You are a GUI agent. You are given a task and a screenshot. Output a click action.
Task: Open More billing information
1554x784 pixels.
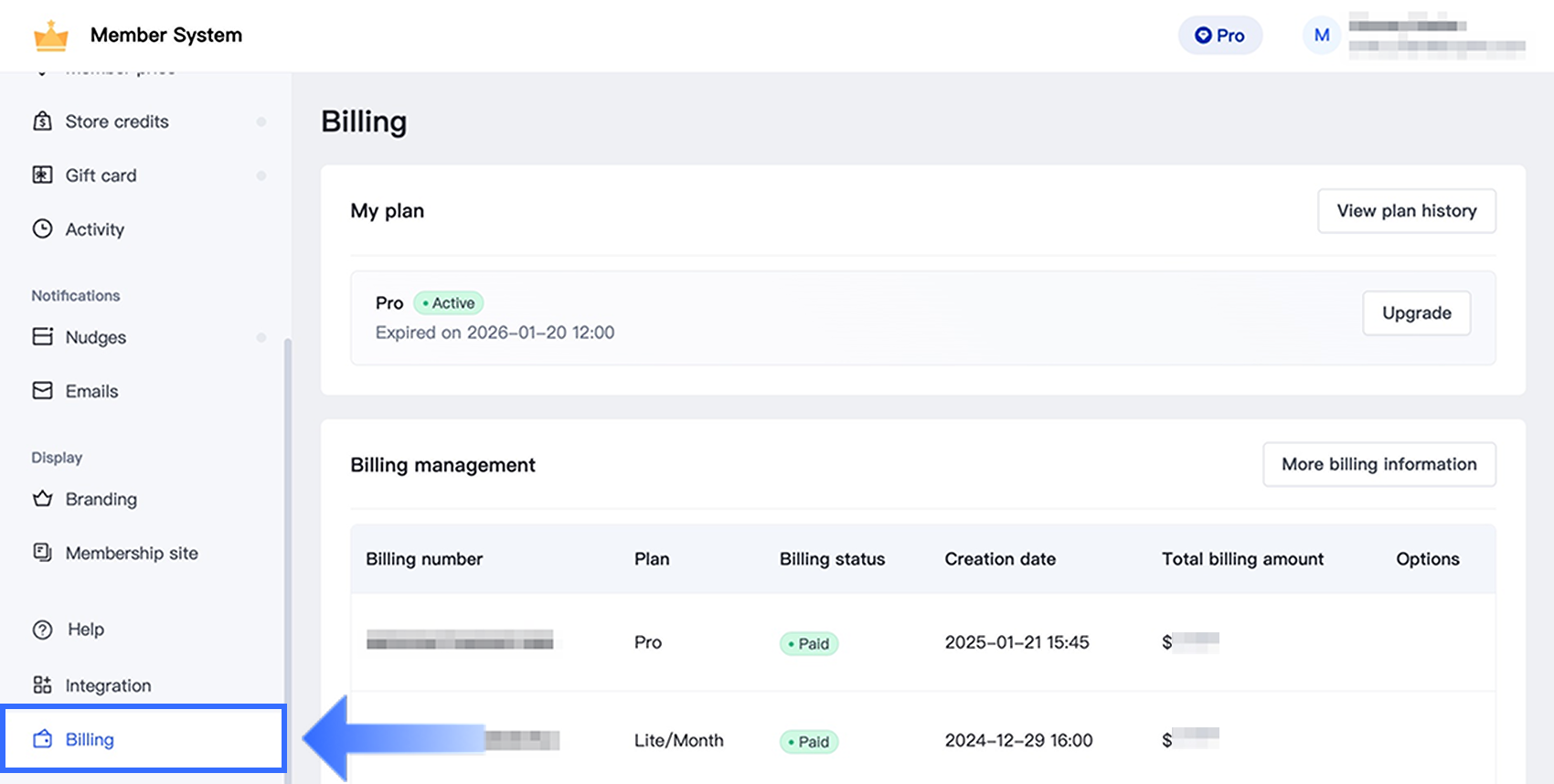(x=1378, y=464)
